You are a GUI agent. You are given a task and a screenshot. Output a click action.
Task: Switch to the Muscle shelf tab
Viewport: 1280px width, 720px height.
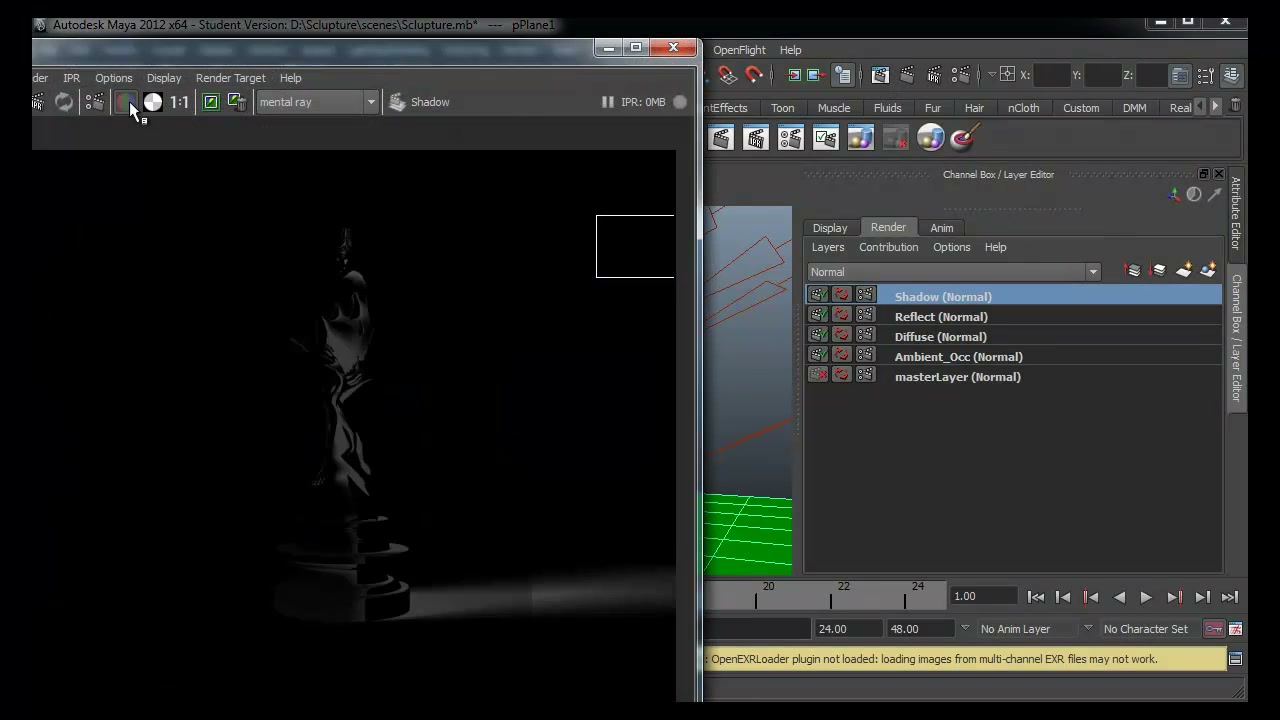tap(834, 108)
